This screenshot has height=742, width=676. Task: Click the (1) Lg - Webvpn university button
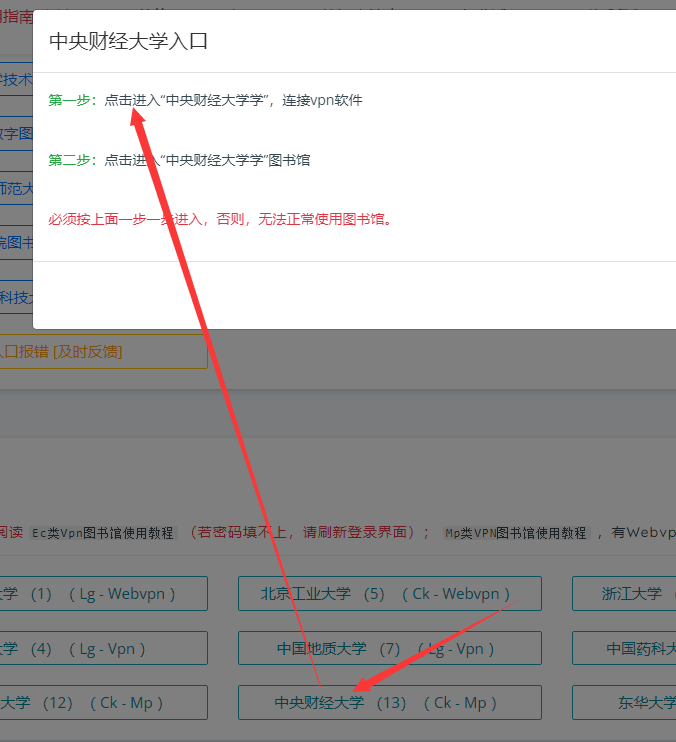point(100,593)
